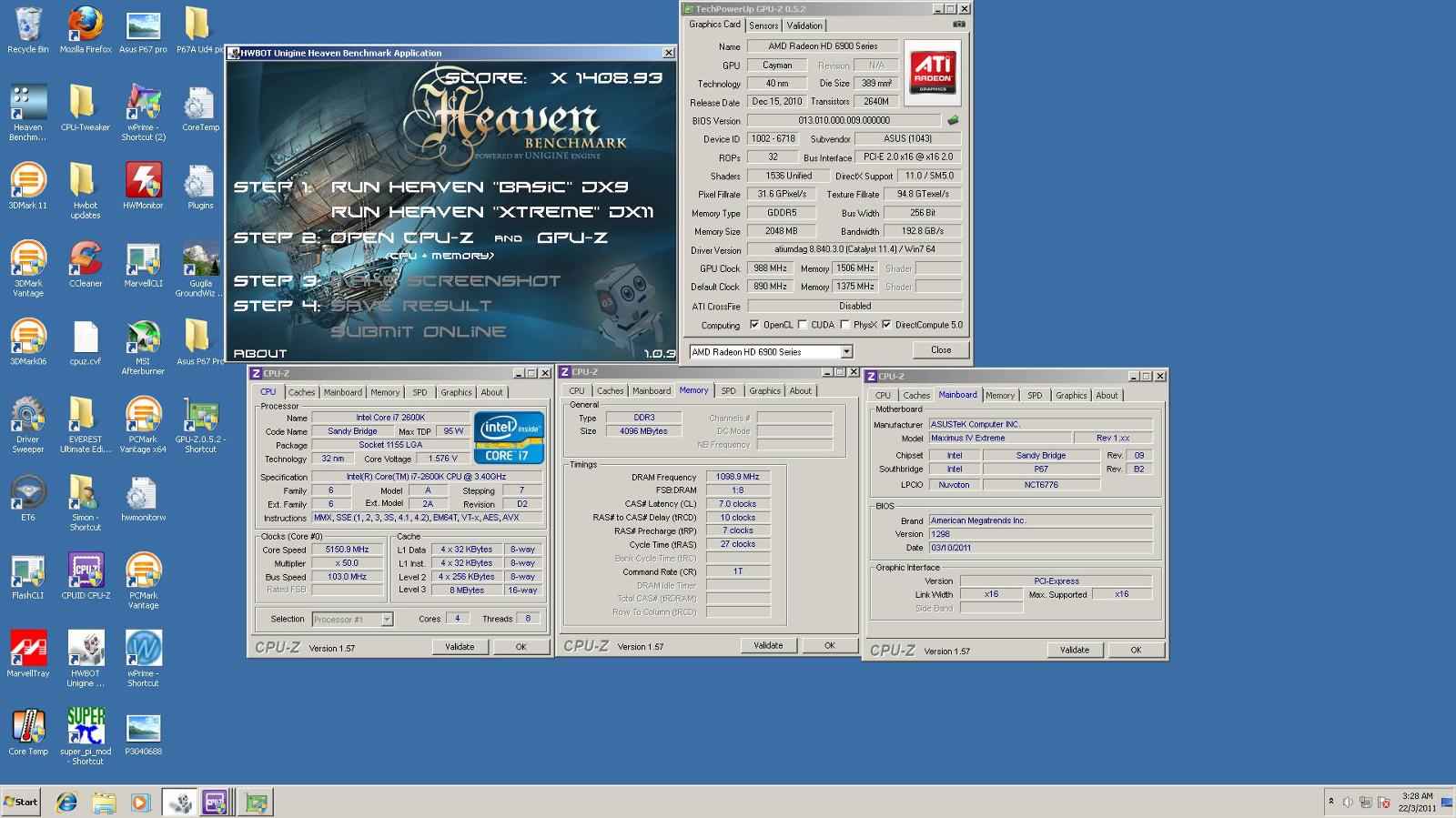Launch EVEREST Ultimate Edition shortcut

tap(86, 426)
